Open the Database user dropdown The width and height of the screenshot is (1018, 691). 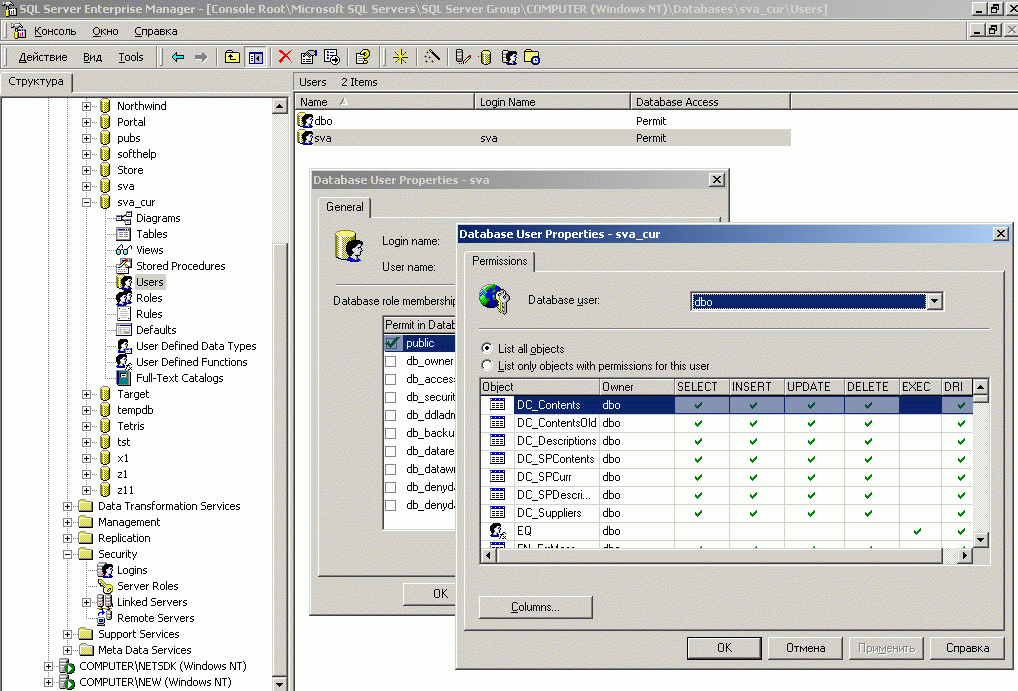(x=934, y=301)
